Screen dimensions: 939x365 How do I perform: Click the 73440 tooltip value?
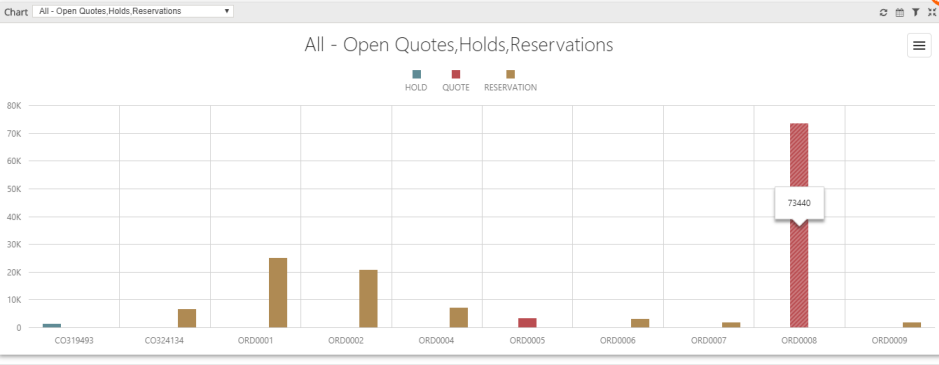tap(799, 203)
